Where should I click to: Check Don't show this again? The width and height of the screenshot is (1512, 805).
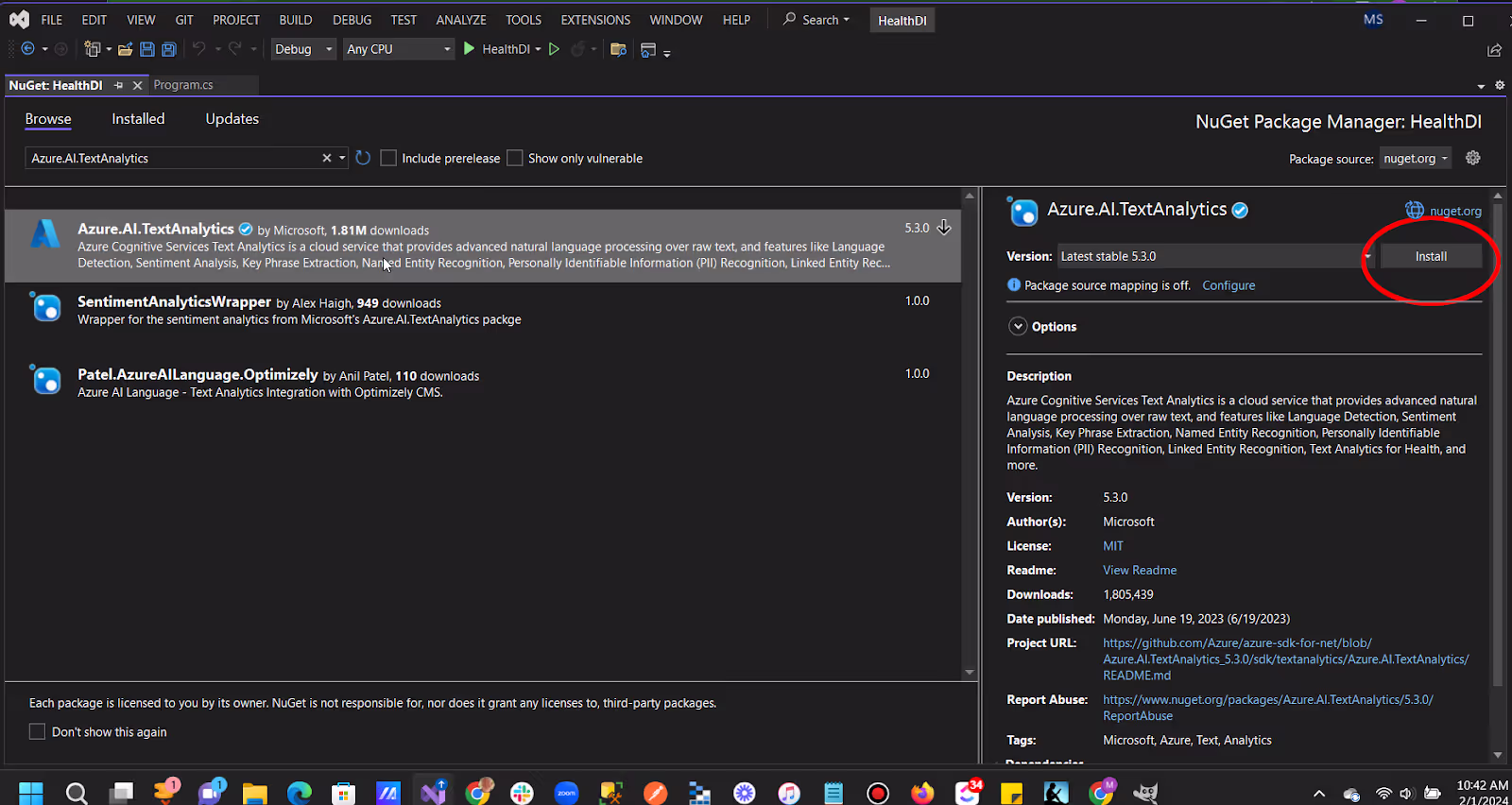pos(37,731)
